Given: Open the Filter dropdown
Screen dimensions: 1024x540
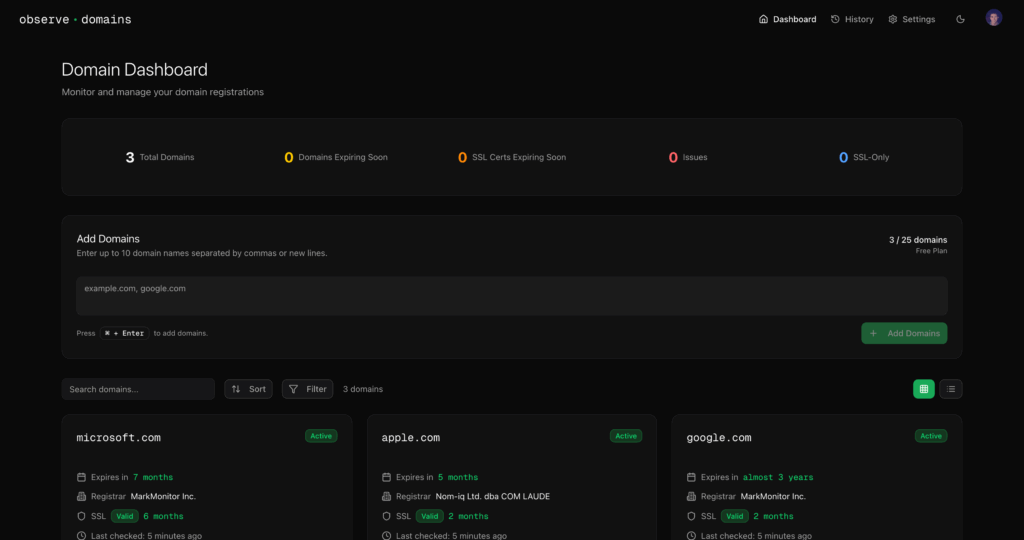Looking at the screenshot, I should [307, 389].
